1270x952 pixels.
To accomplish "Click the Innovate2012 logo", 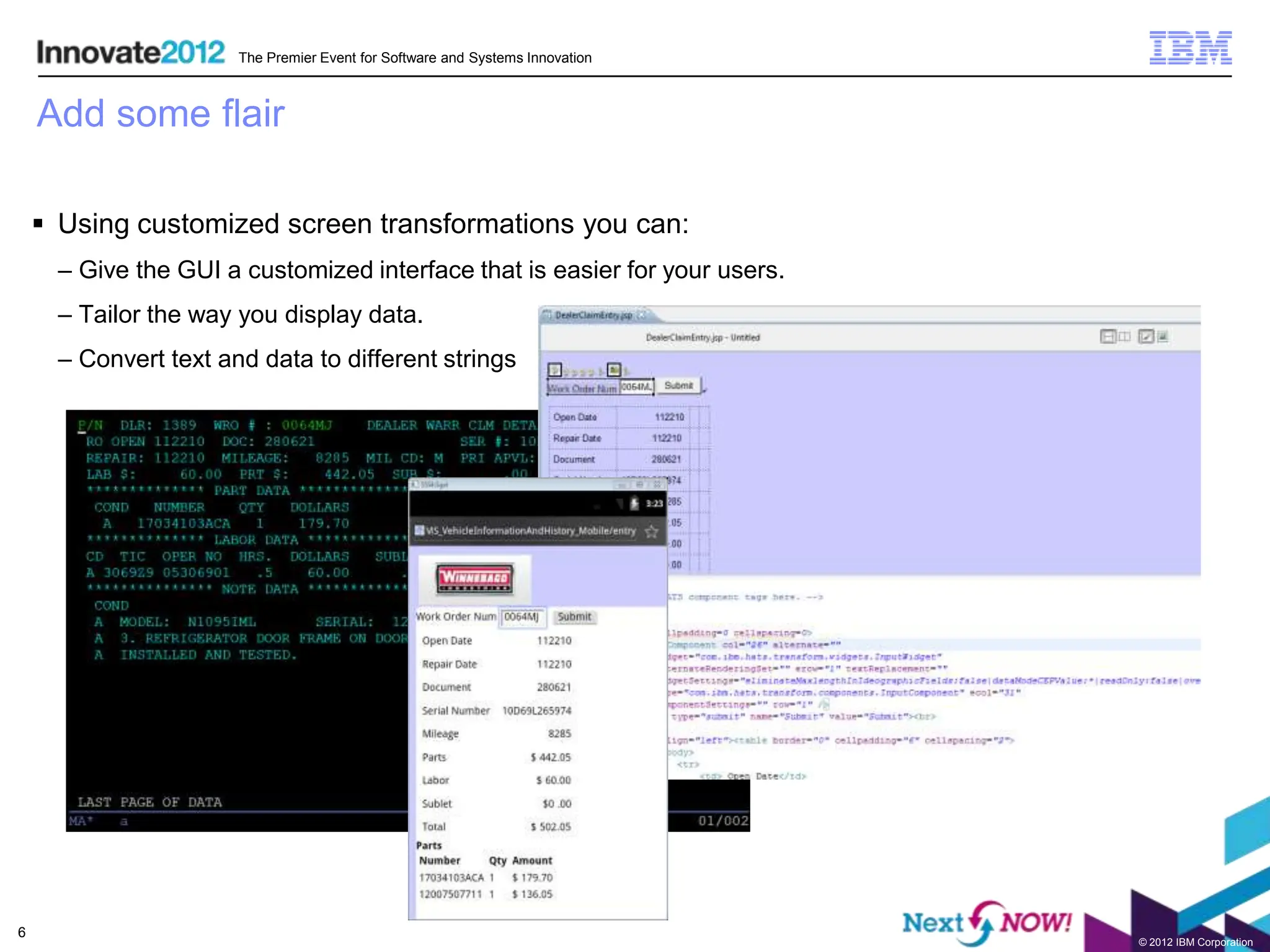I will (131, 52).
